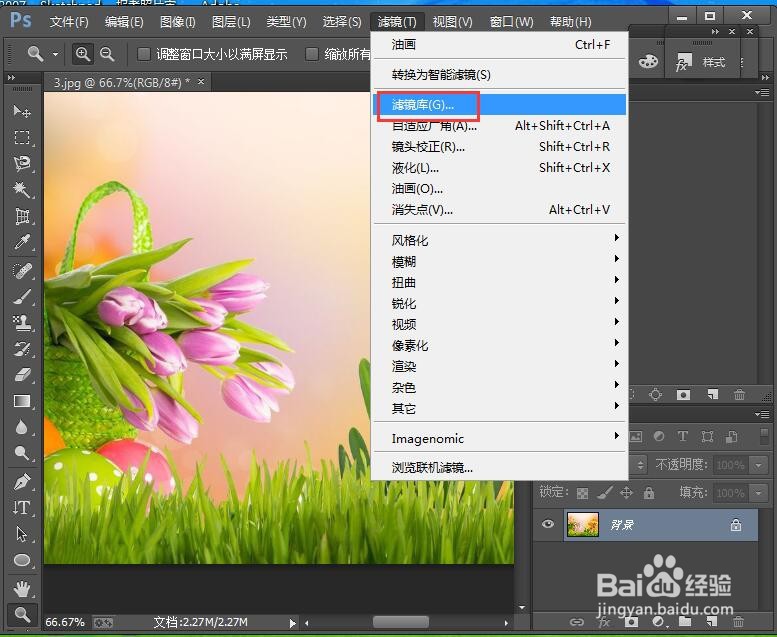
Task: Click 转换为智能滤镜(S) menu entry
Action: (500, 74)
